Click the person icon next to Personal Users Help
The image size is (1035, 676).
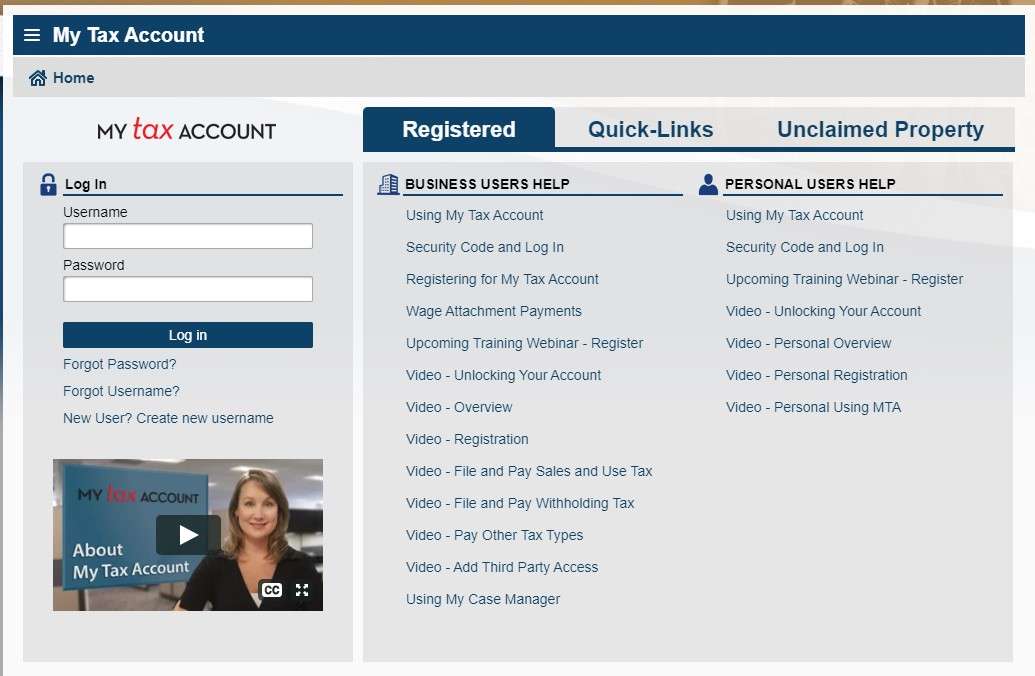click(x=708, y=182)
